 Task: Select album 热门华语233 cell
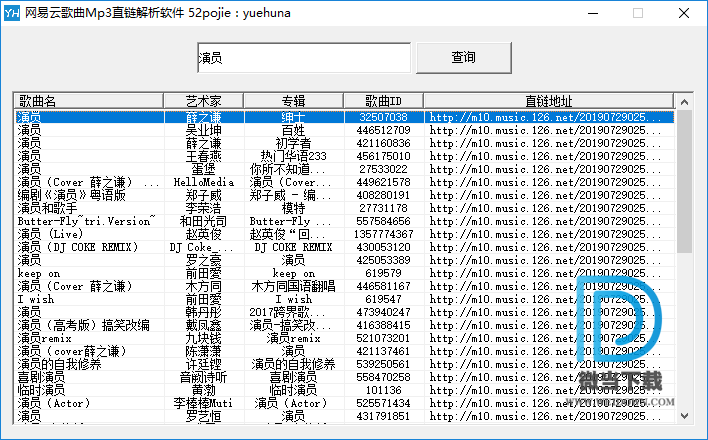point(293,156)
